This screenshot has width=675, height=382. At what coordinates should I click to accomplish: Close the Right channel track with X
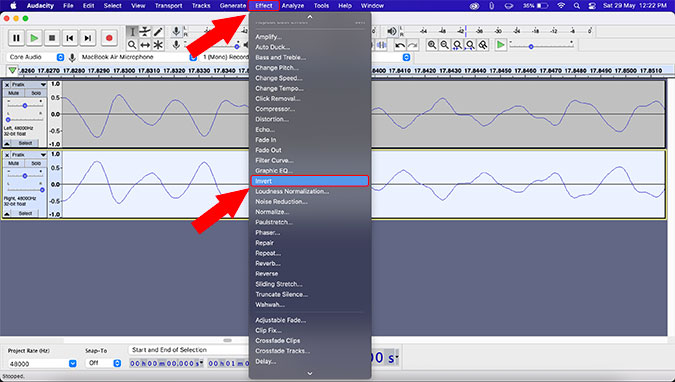click(7, 155)
